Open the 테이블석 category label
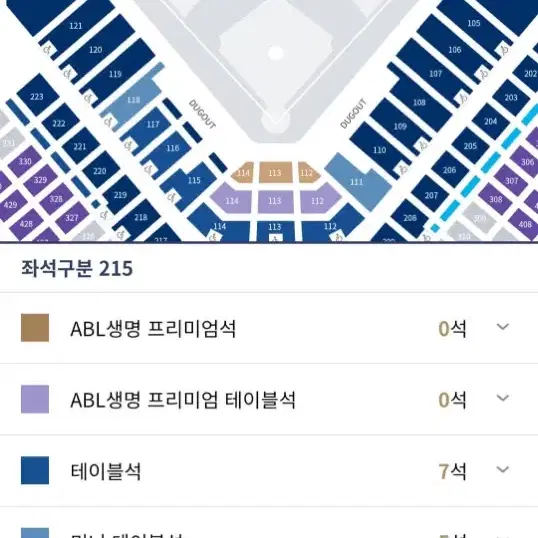 tap(106, 471)
